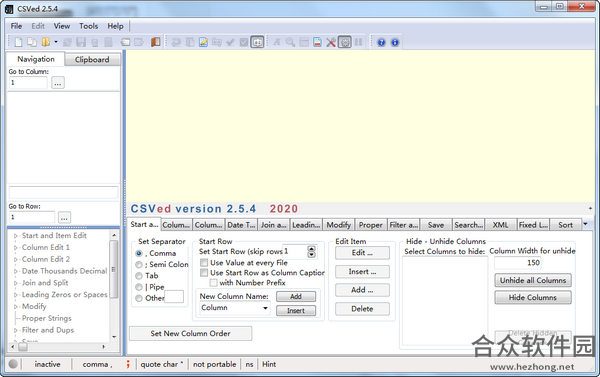This screenshot has height=377, width=600.
Task: Select Tab separator option
Action: pos(139,276)
